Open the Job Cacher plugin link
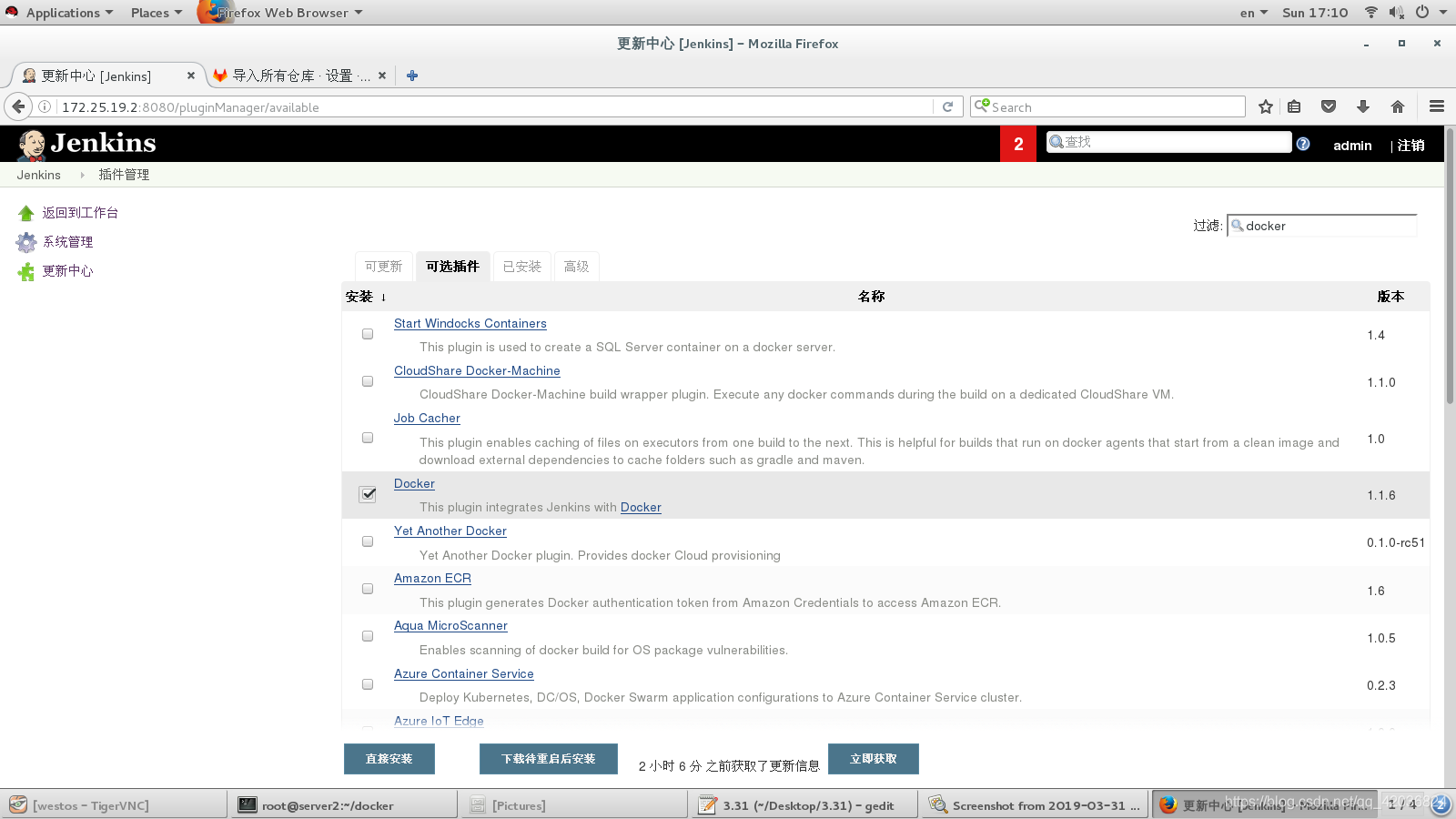 coord(427,418)
